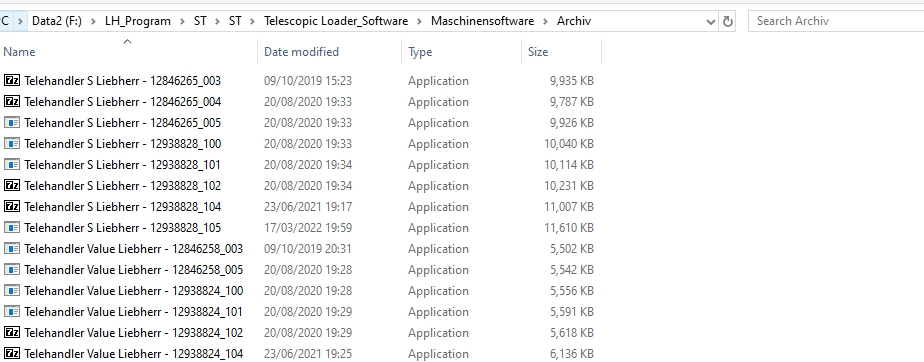Select file Telehandler Value Liebherr - 12846258_003
Viewport: 924px width, 362px height.
pyautogui.click(x=134, y=248)
